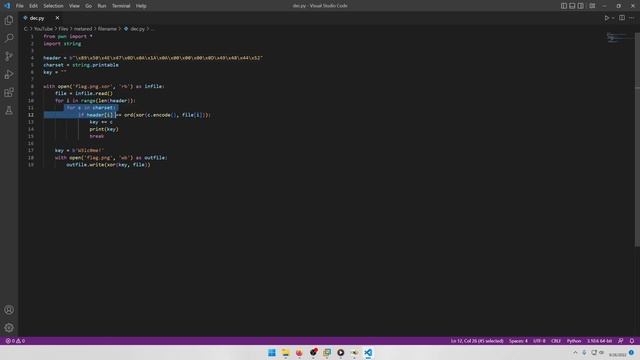The height and width of the screenshot is (360, 640).
Task: Open the media player taskbar icon
Action: tap(341, 353)
